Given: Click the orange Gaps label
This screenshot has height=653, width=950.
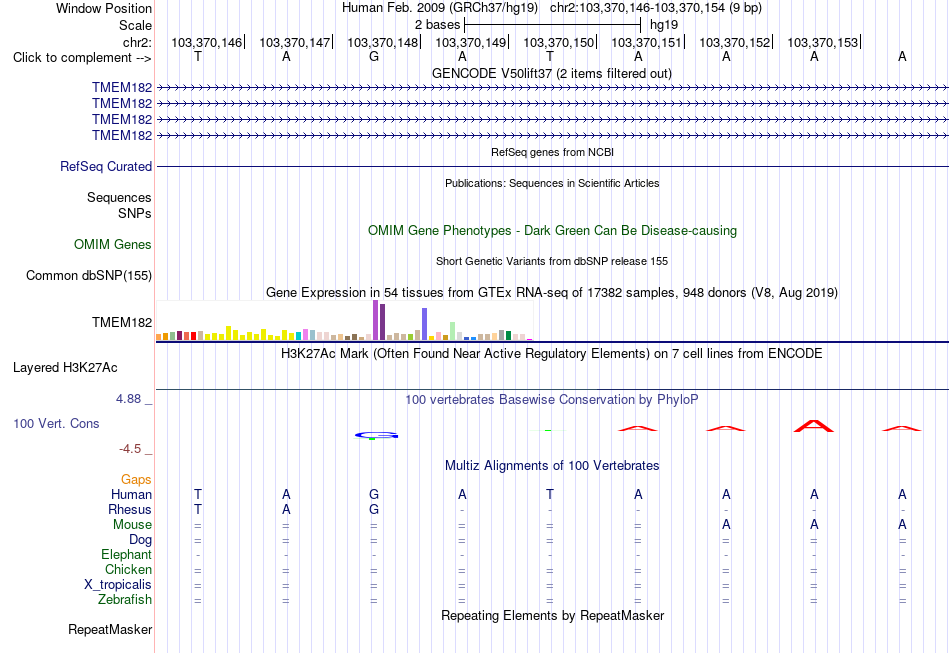Looking at the screenshot, I should (x=136, y=479).
